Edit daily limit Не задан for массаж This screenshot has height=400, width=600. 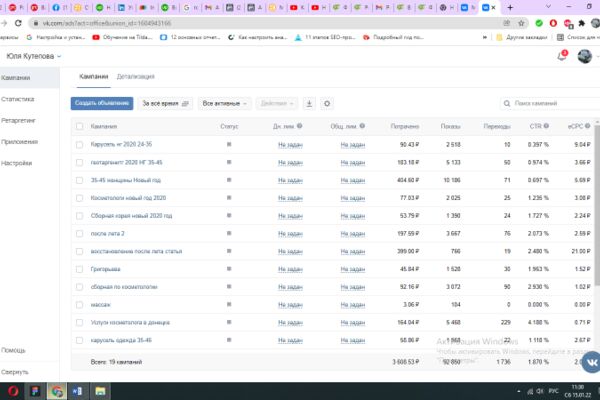(290, 305)
